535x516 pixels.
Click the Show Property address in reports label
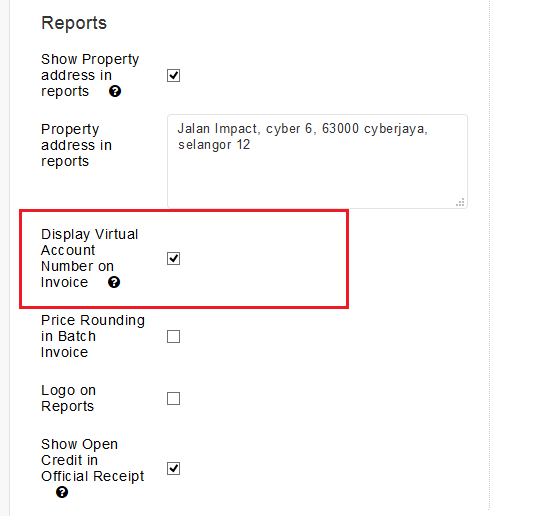[x=90, y=75]
